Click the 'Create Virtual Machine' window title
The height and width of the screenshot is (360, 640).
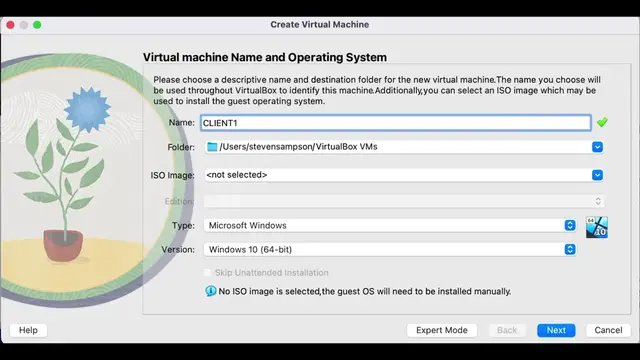coord(320,24)
